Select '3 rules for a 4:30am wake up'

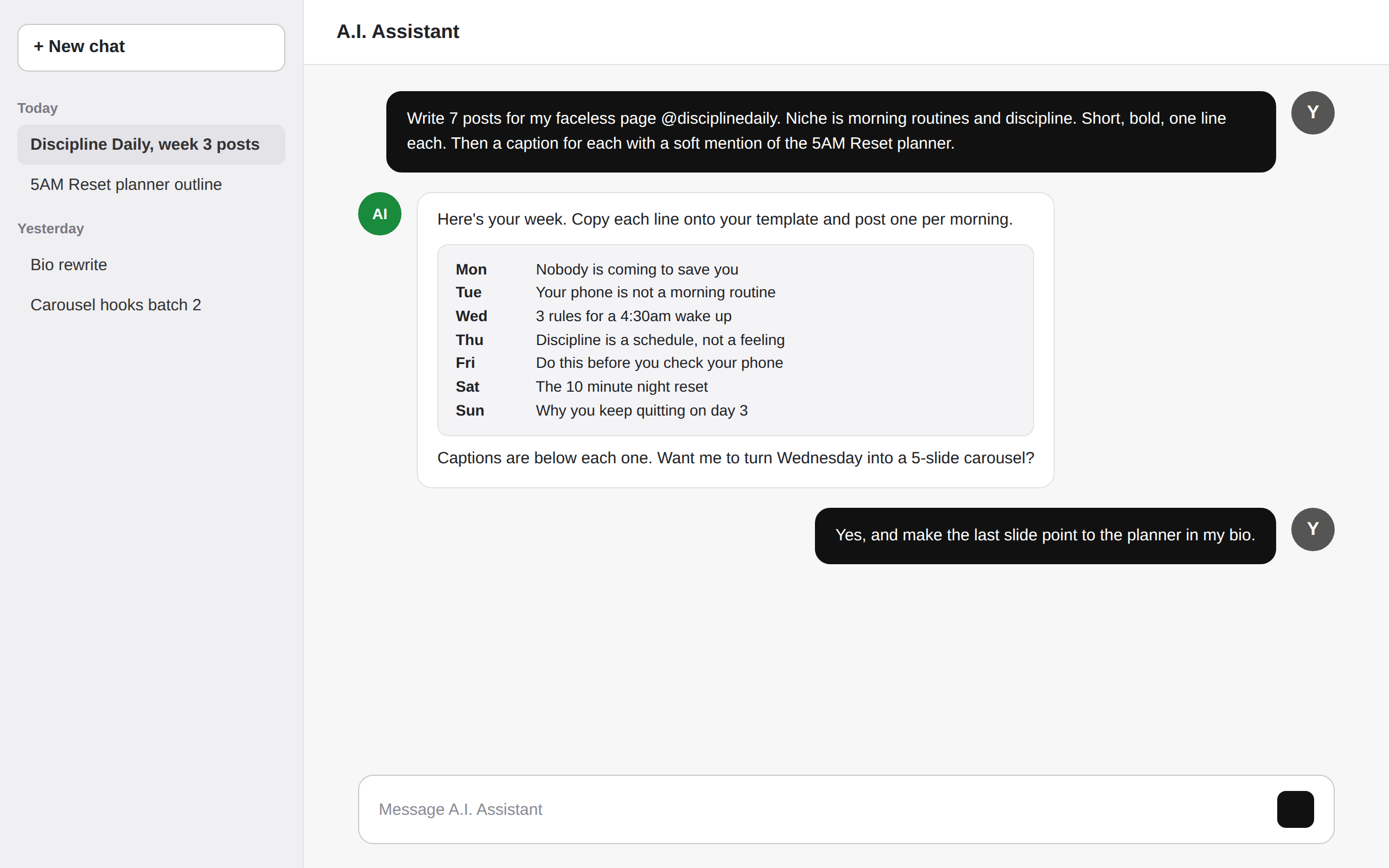click(x=634, y=316)
